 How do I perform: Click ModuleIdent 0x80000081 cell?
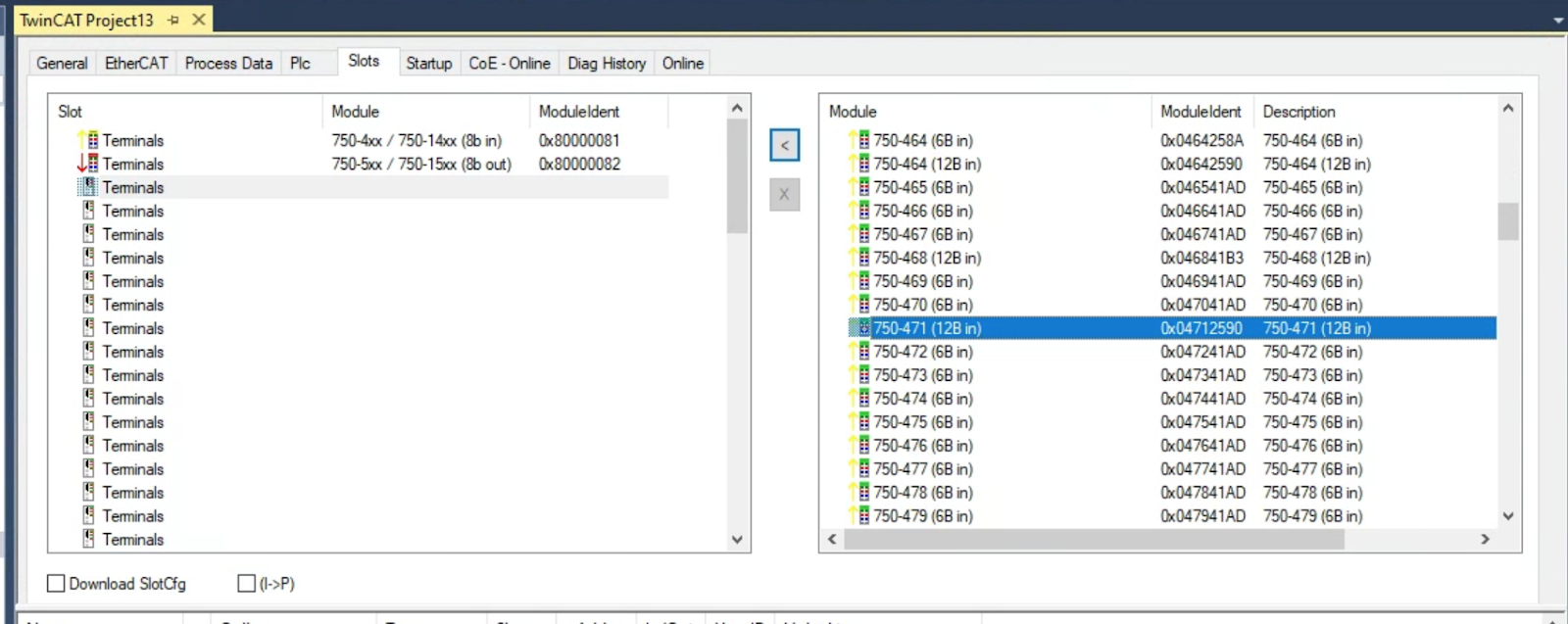pyautogui.click(x=579, y=140)
